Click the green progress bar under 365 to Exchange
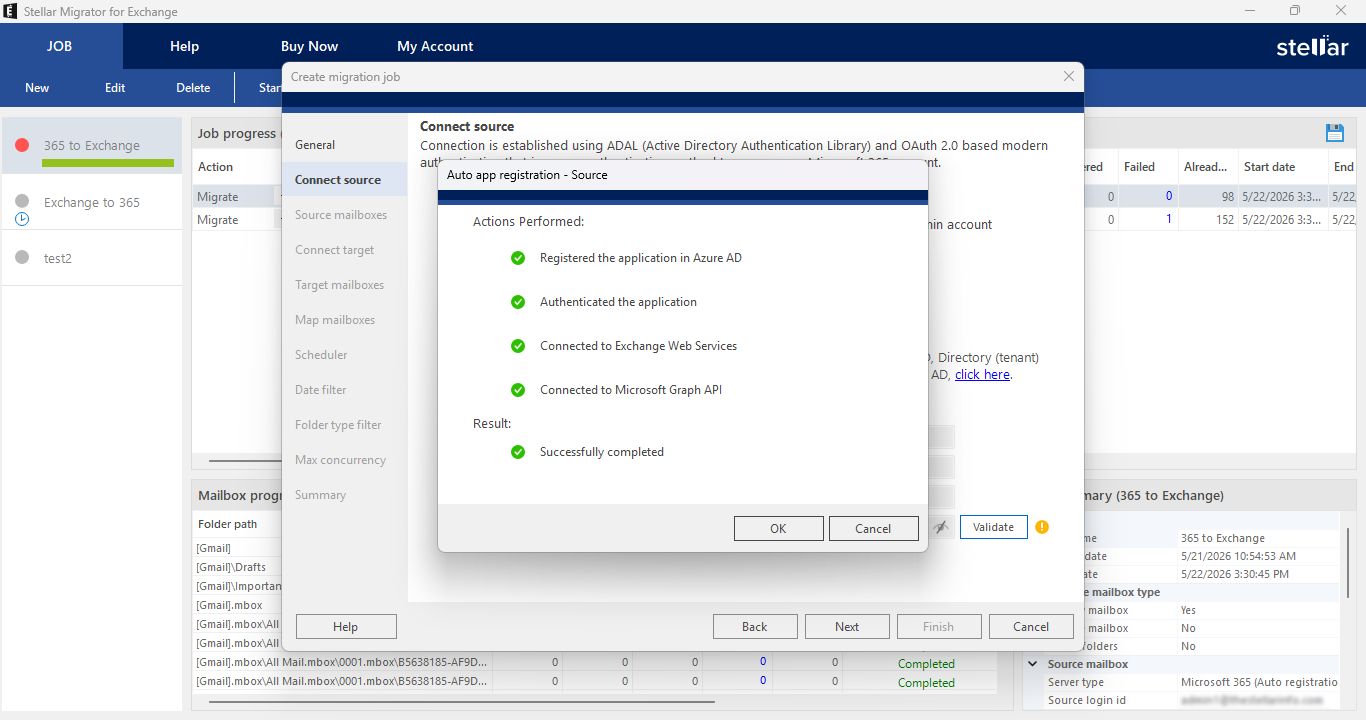Viewport: 1366px width, 720px height. click(108, 163)
